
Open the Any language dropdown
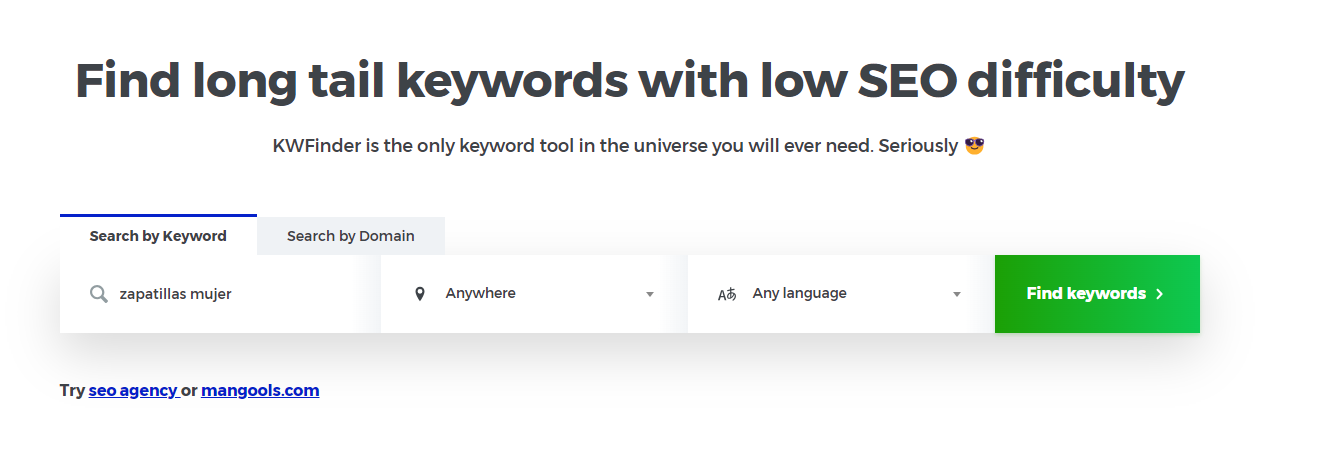click(841, 294)
